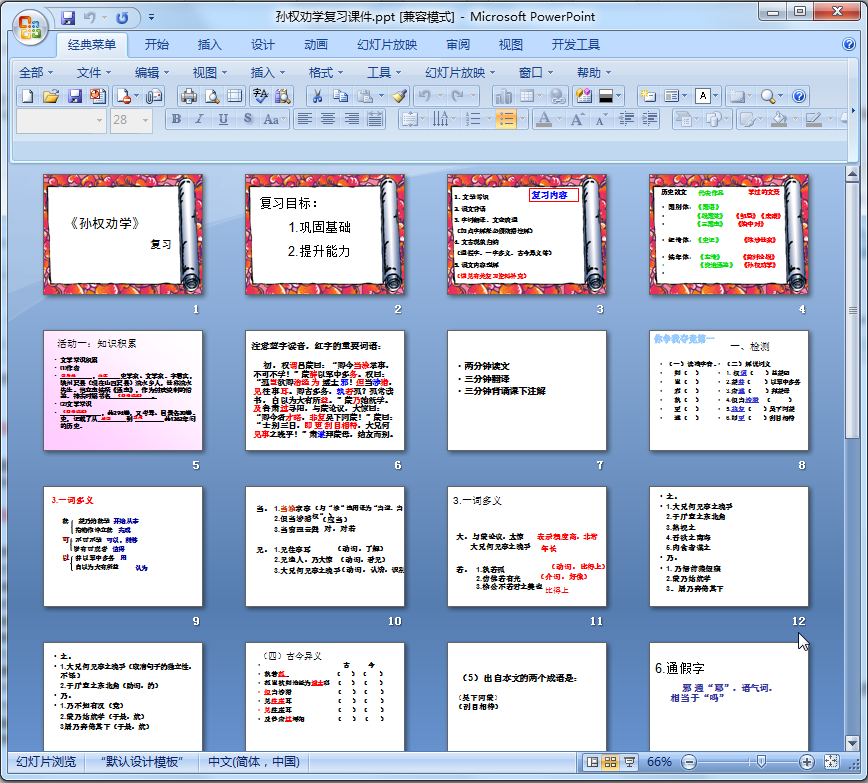Open the 审阅 ribbon tab
The image size is (868, 783).
(x=458, y=45)
